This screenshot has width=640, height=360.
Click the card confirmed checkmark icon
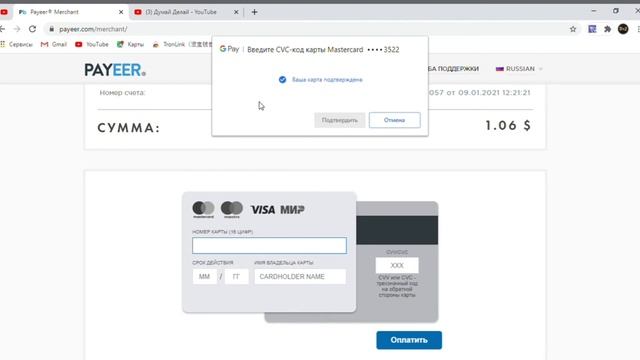coord(282,80)
